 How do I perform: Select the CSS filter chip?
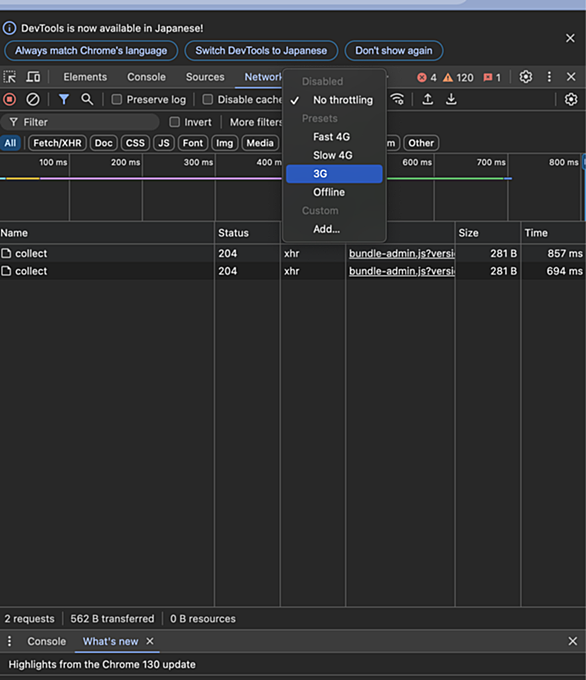pos(135,143)
